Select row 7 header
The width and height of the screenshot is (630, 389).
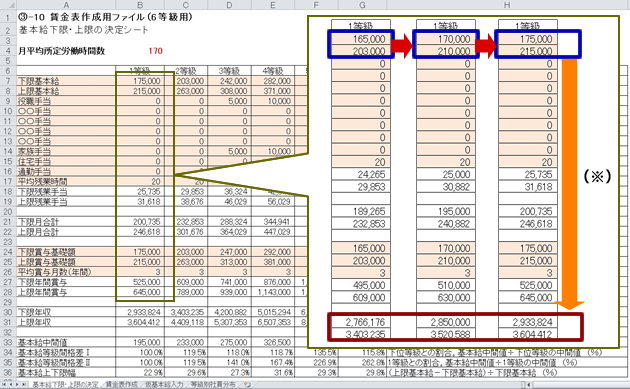click(8, 81)
